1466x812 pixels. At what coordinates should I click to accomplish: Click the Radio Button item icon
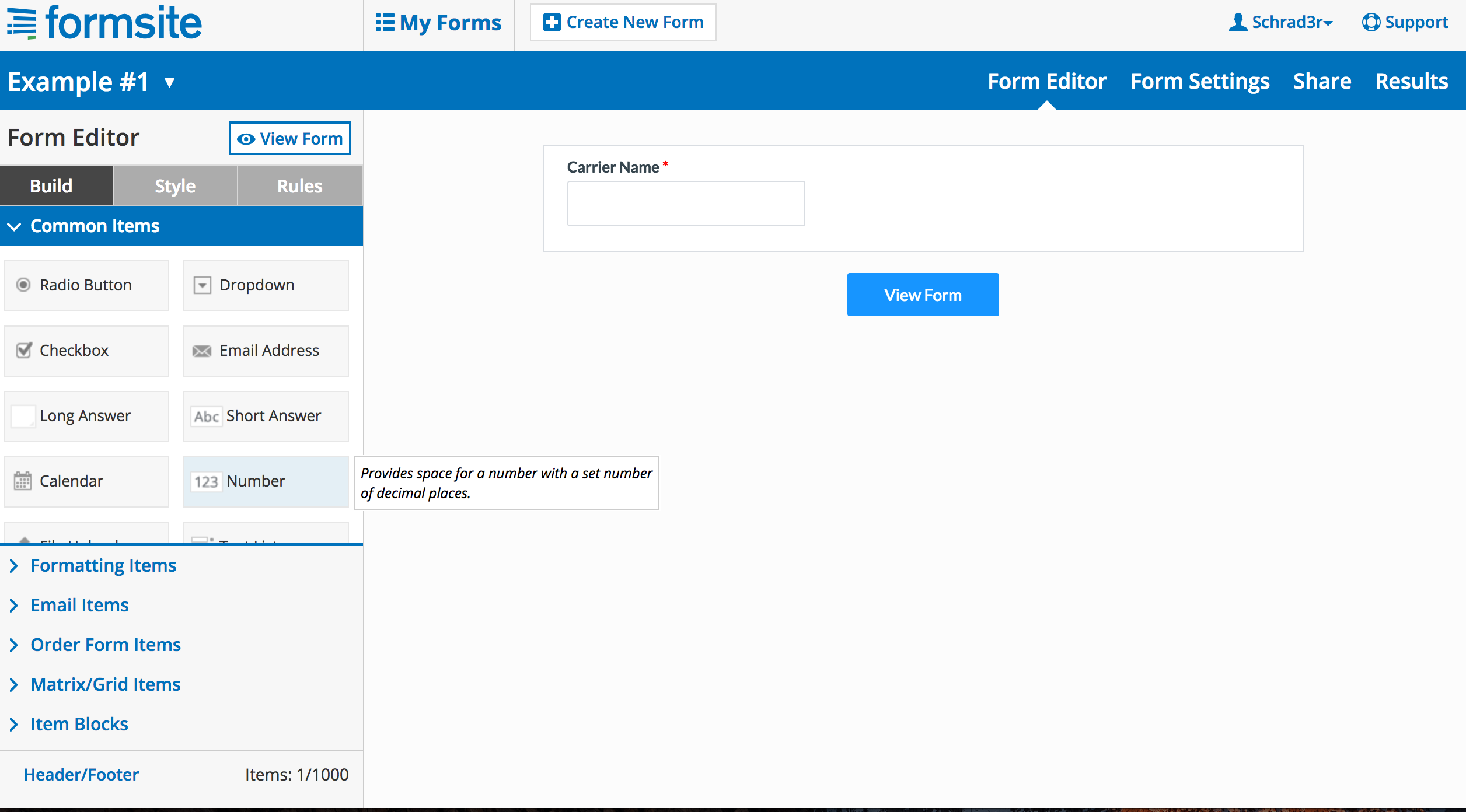coord(23,285)
